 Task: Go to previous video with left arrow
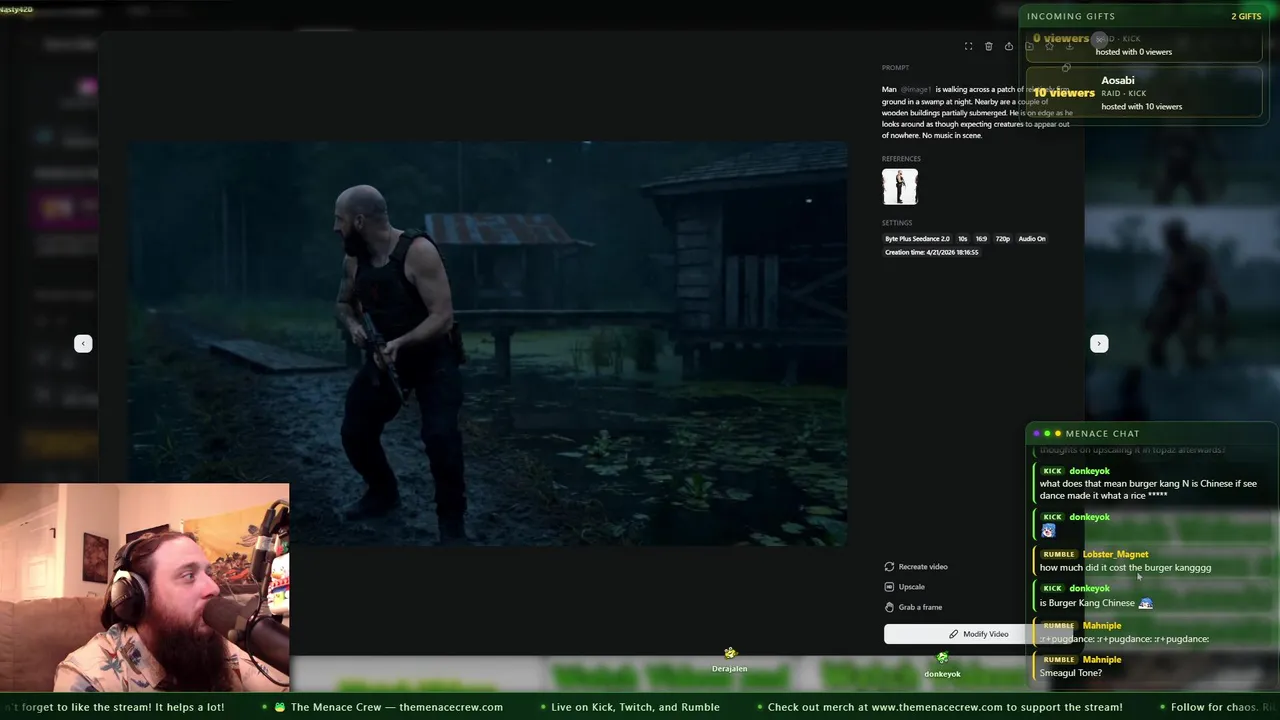tap(83, 343)
